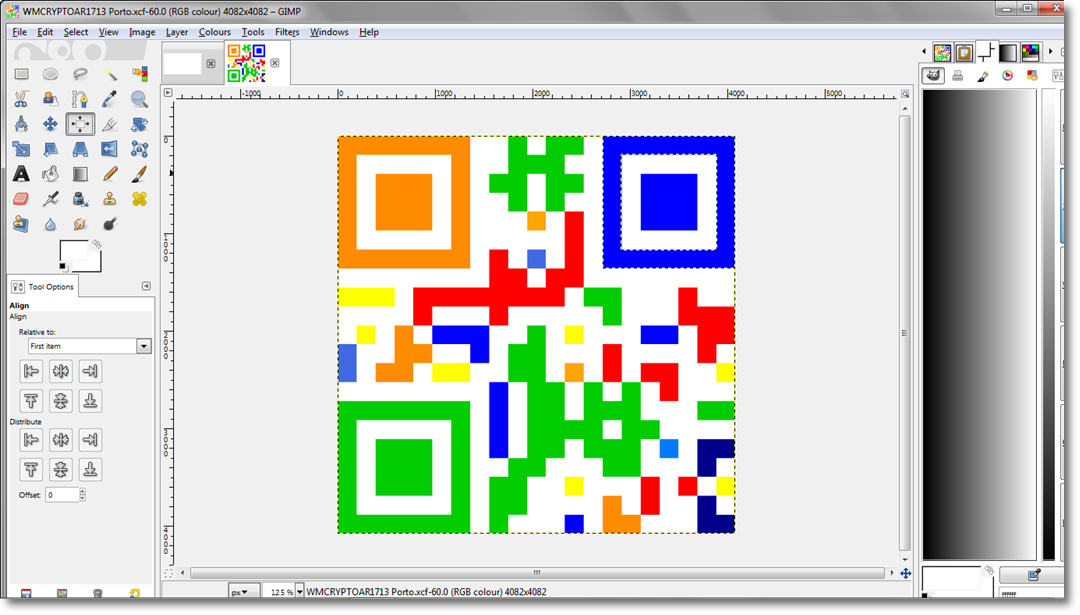Switch colour selector to CMYK printer mode

click(x=958, y=76)
